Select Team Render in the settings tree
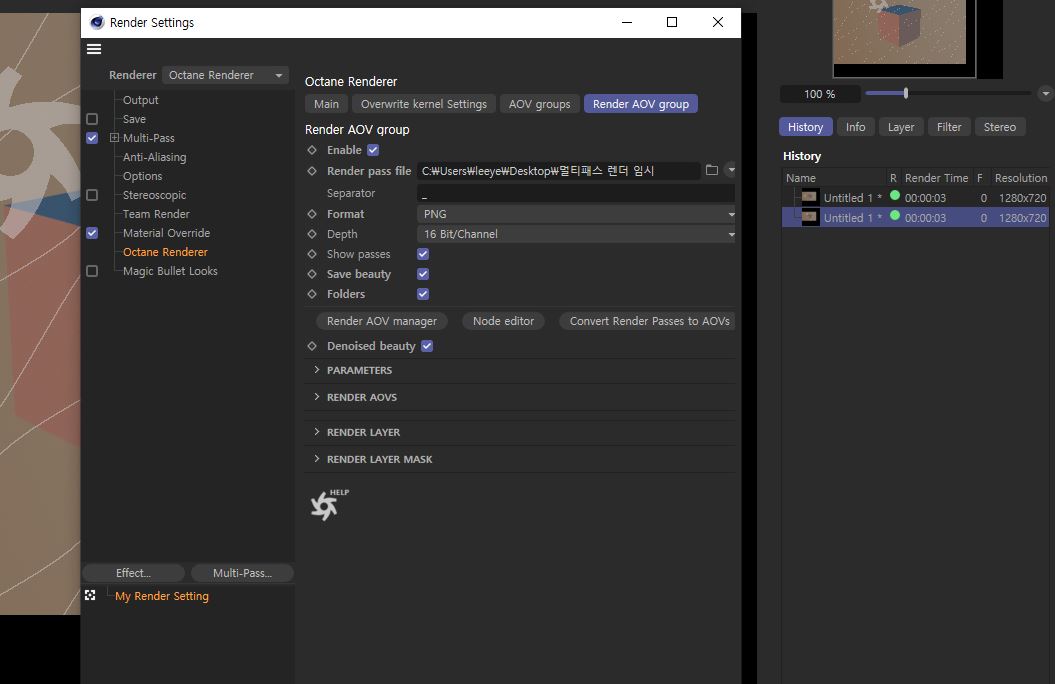Image resolution: width=1055 pixels, height=684 pixels. pos(156,214)
